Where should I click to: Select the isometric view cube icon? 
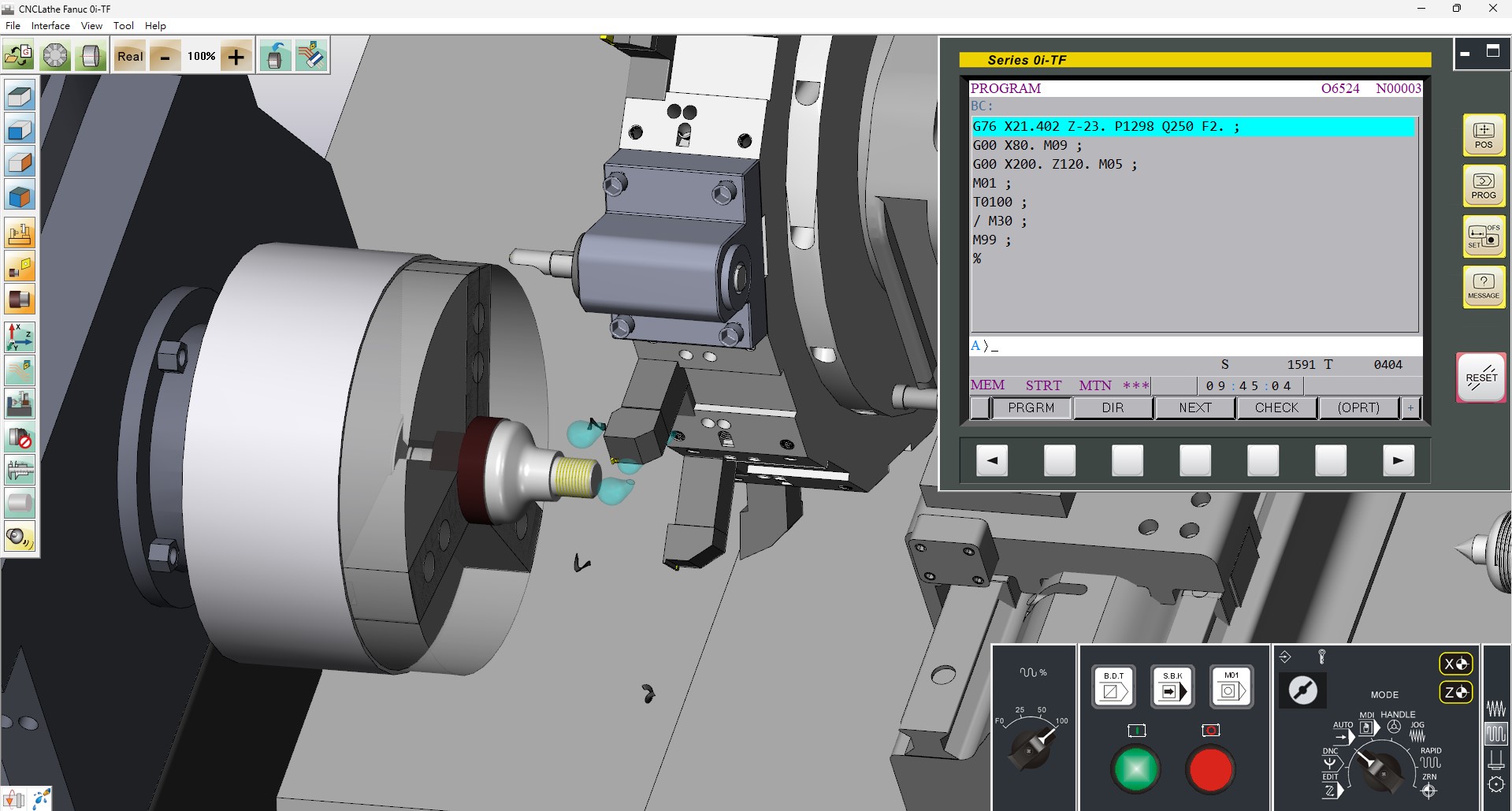20,195
